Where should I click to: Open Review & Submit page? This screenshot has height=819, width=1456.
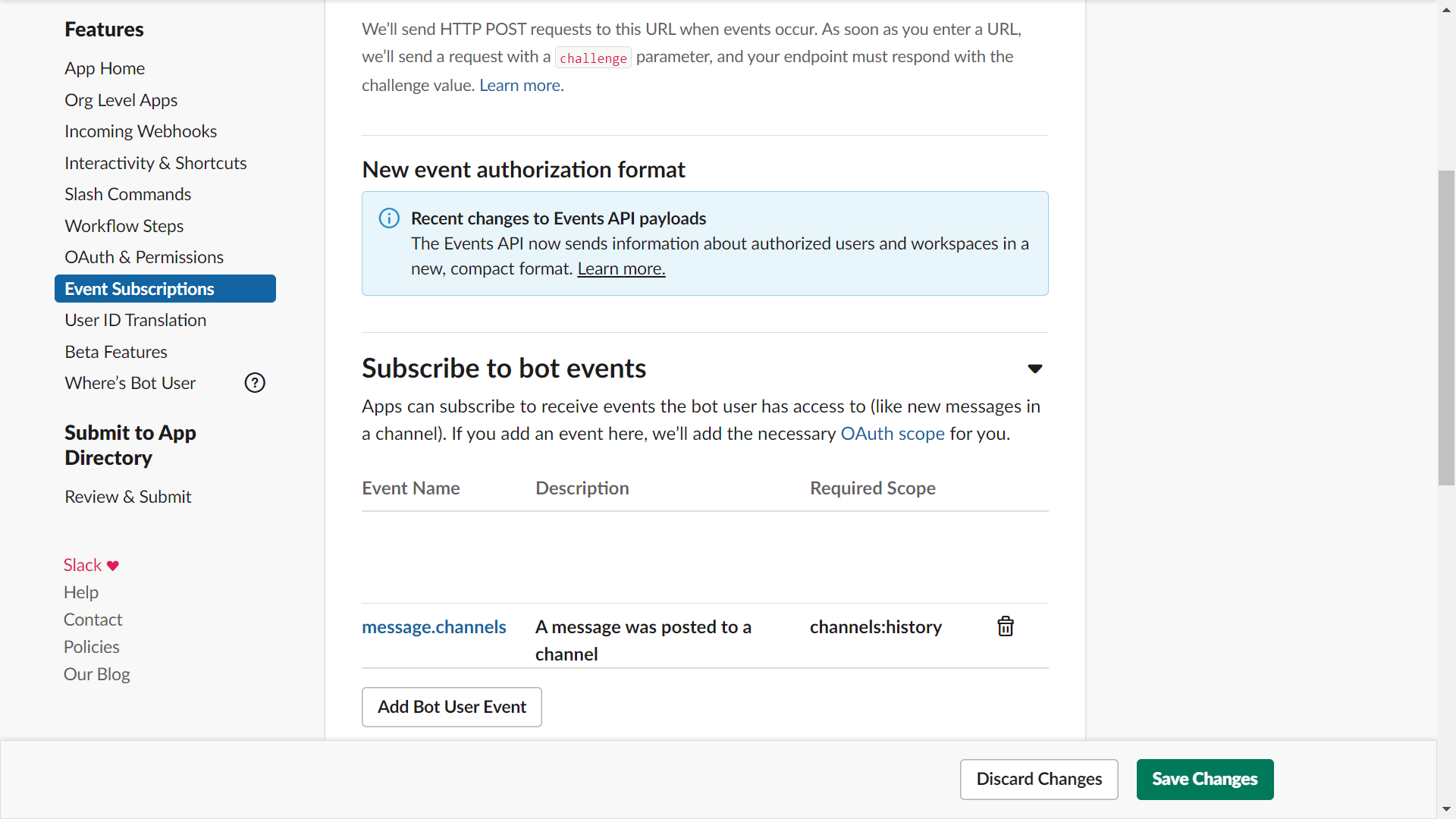(128, 497)
